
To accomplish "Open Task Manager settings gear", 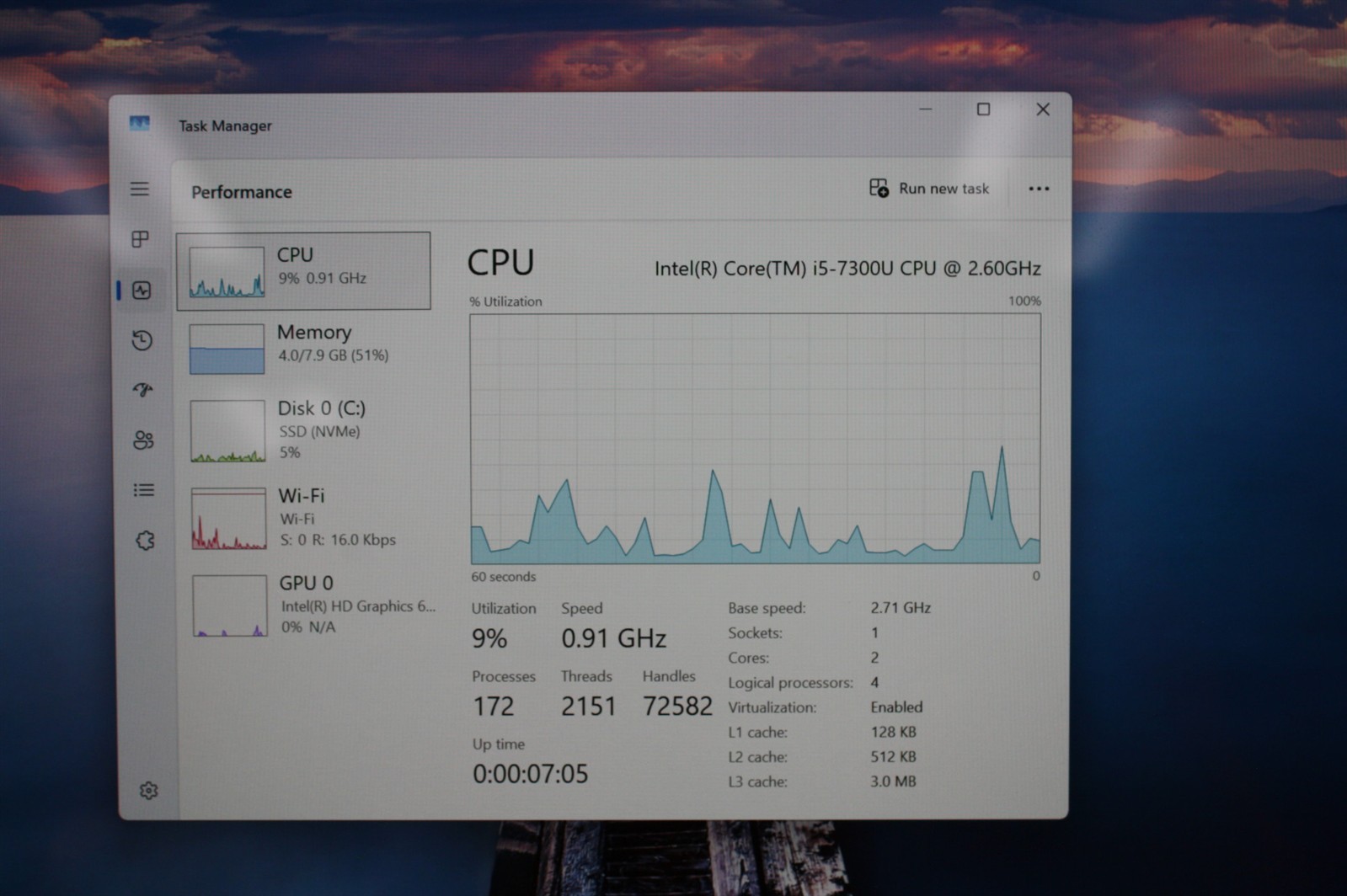I will (148, 791).
